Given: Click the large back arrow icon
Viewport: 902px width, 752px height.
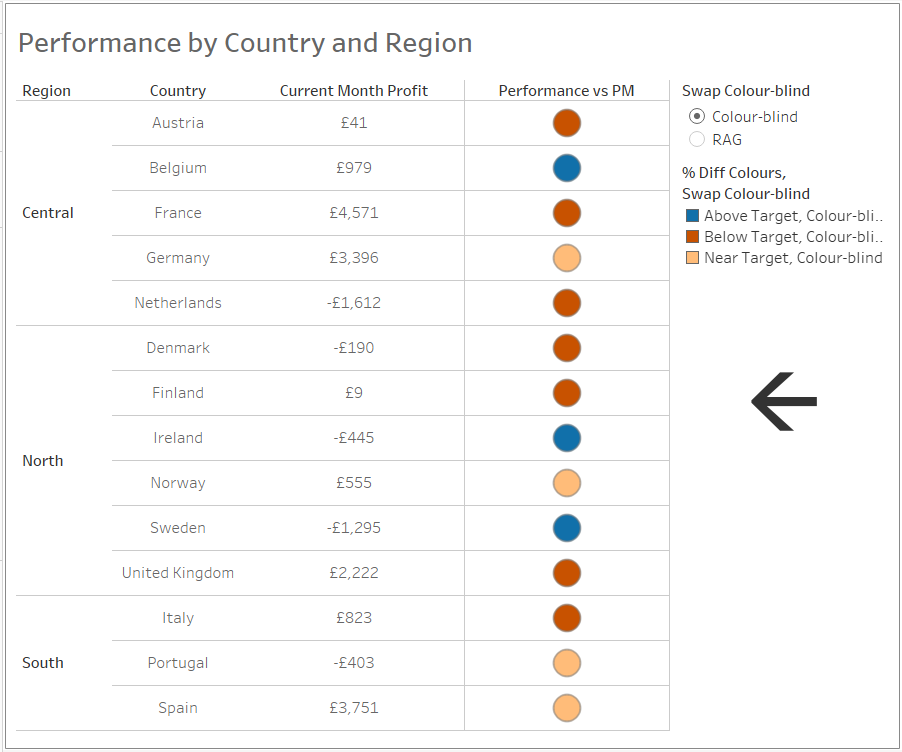Looking at the screenshot, I should coord(784,402).
